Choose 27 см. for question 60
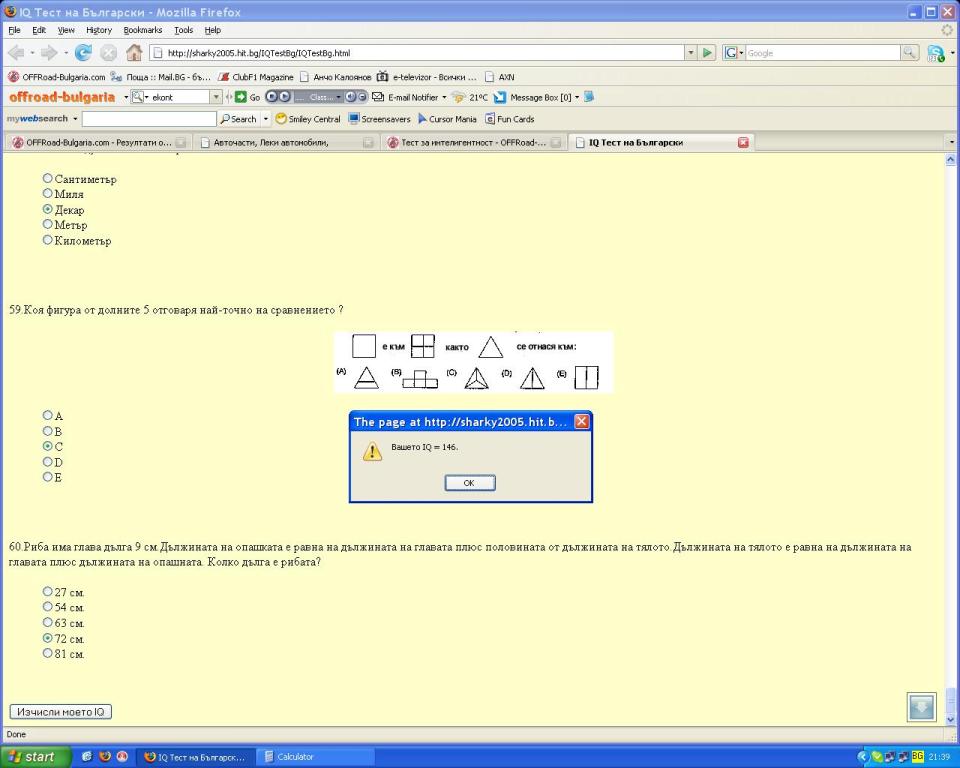The image size is (960, 768). tap(47, 592)
